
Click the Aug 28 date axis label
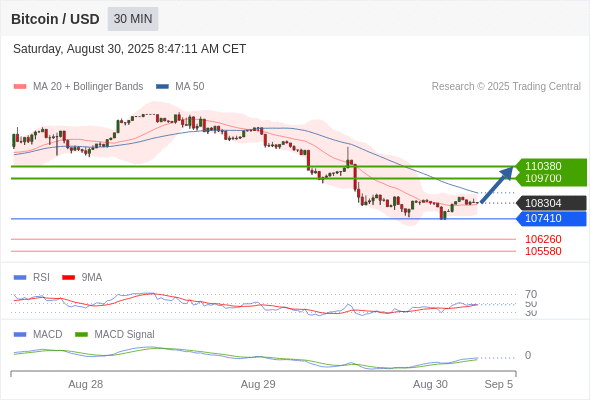pyautogui.click(x=85, y=384)
